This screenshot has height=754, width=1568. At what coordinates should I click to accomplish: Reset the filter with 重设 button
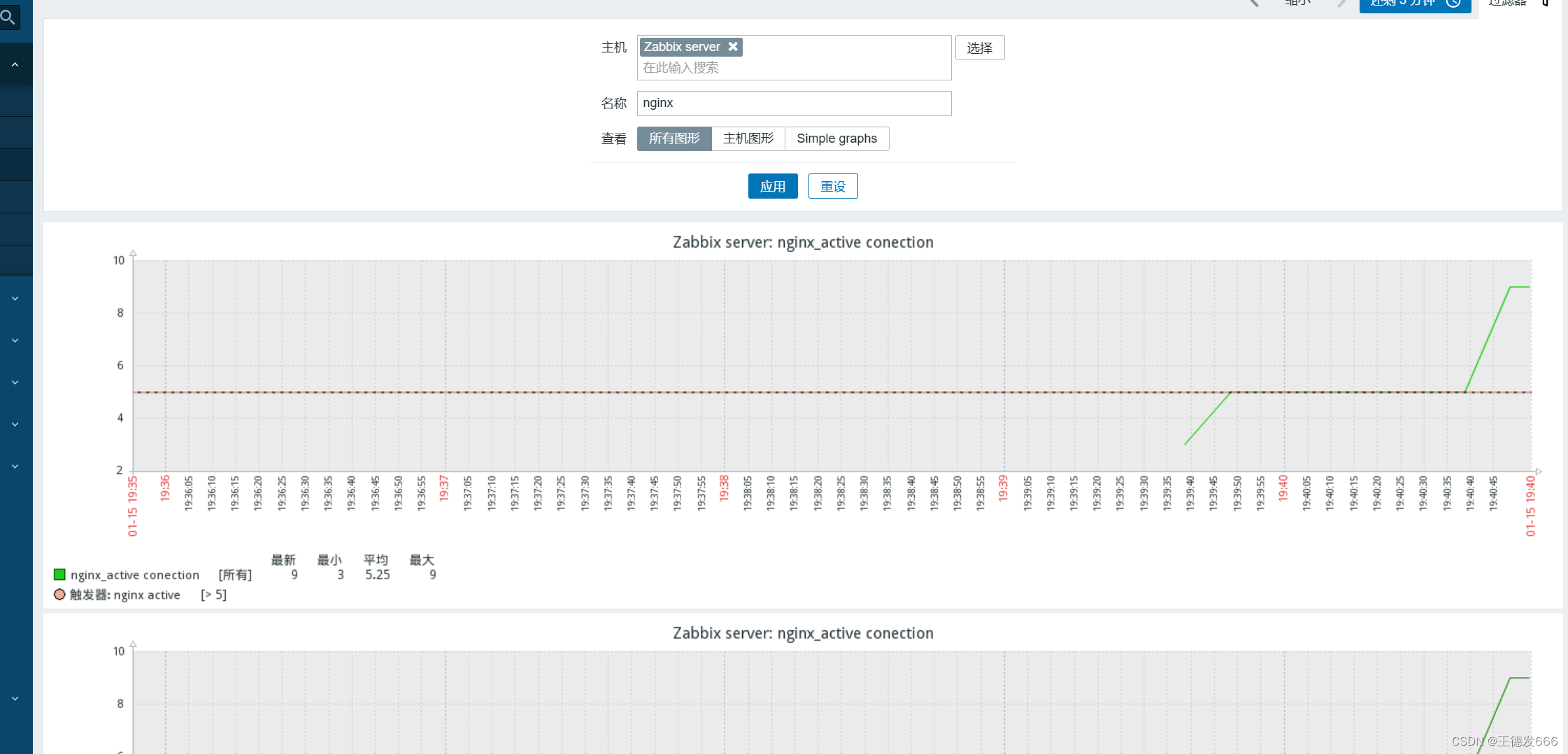tap(833, 186)
